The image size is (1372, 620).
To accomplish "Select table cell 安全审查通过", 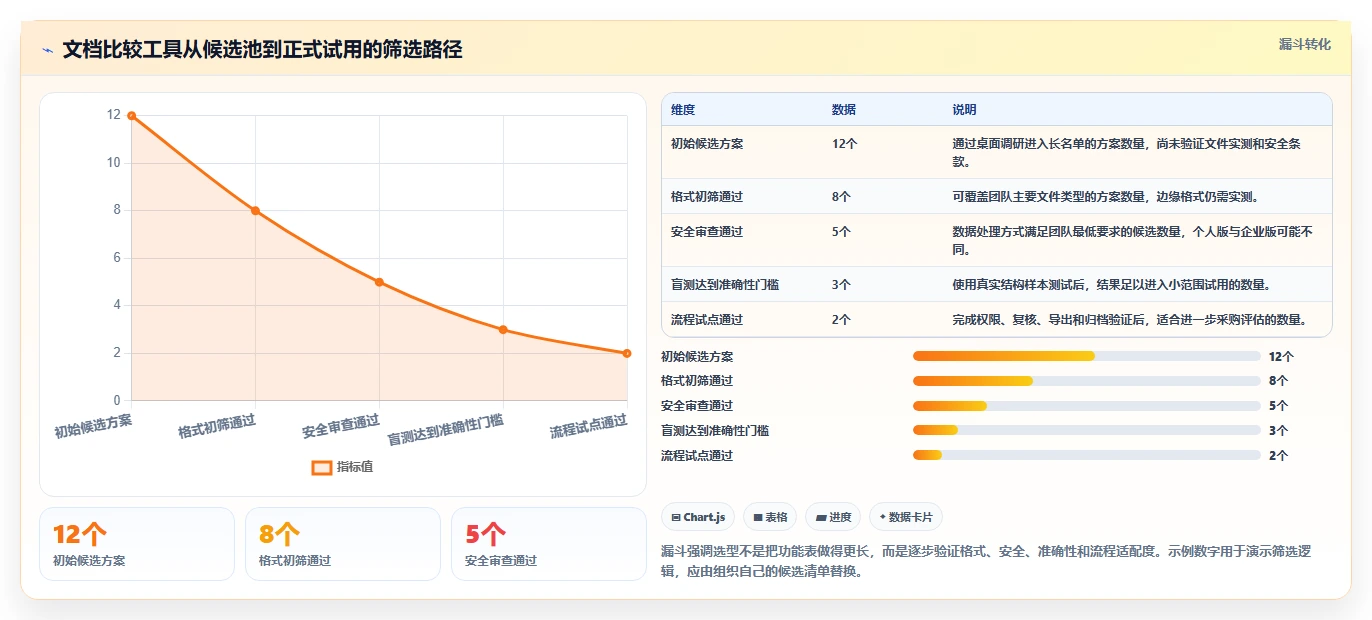I will click(x=707, y=232).
